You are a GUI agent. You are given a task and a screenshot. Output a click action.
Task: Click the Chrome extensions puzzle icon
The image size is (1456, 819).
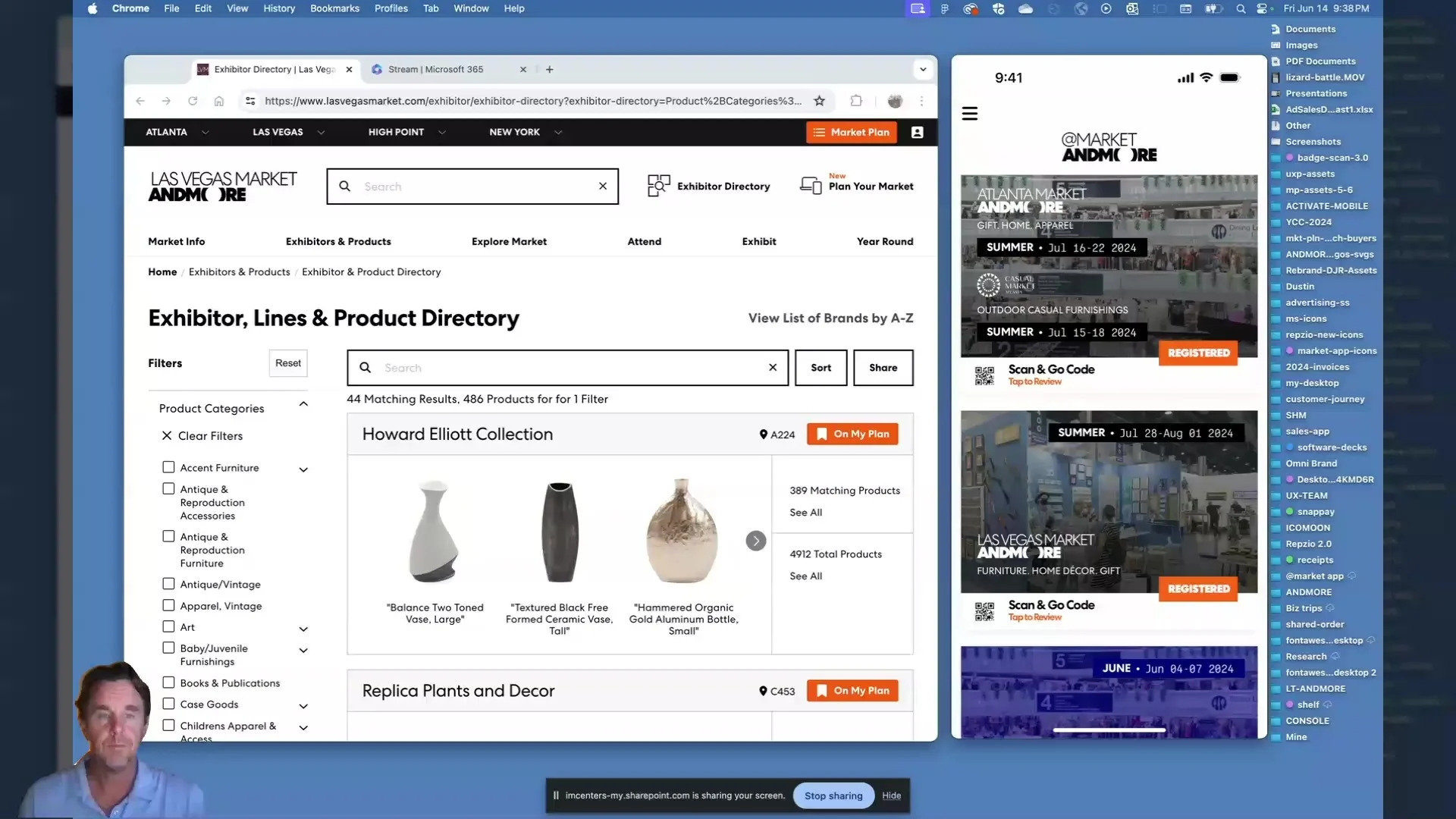coord(856,101)
